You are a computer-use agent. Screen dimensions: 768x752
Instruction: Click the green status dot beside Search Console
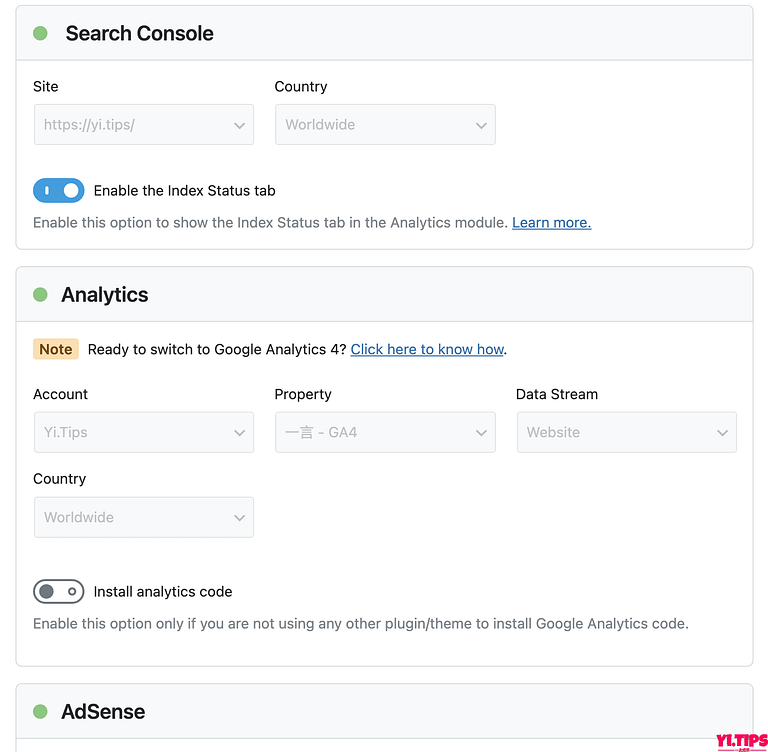pos(40,33)
